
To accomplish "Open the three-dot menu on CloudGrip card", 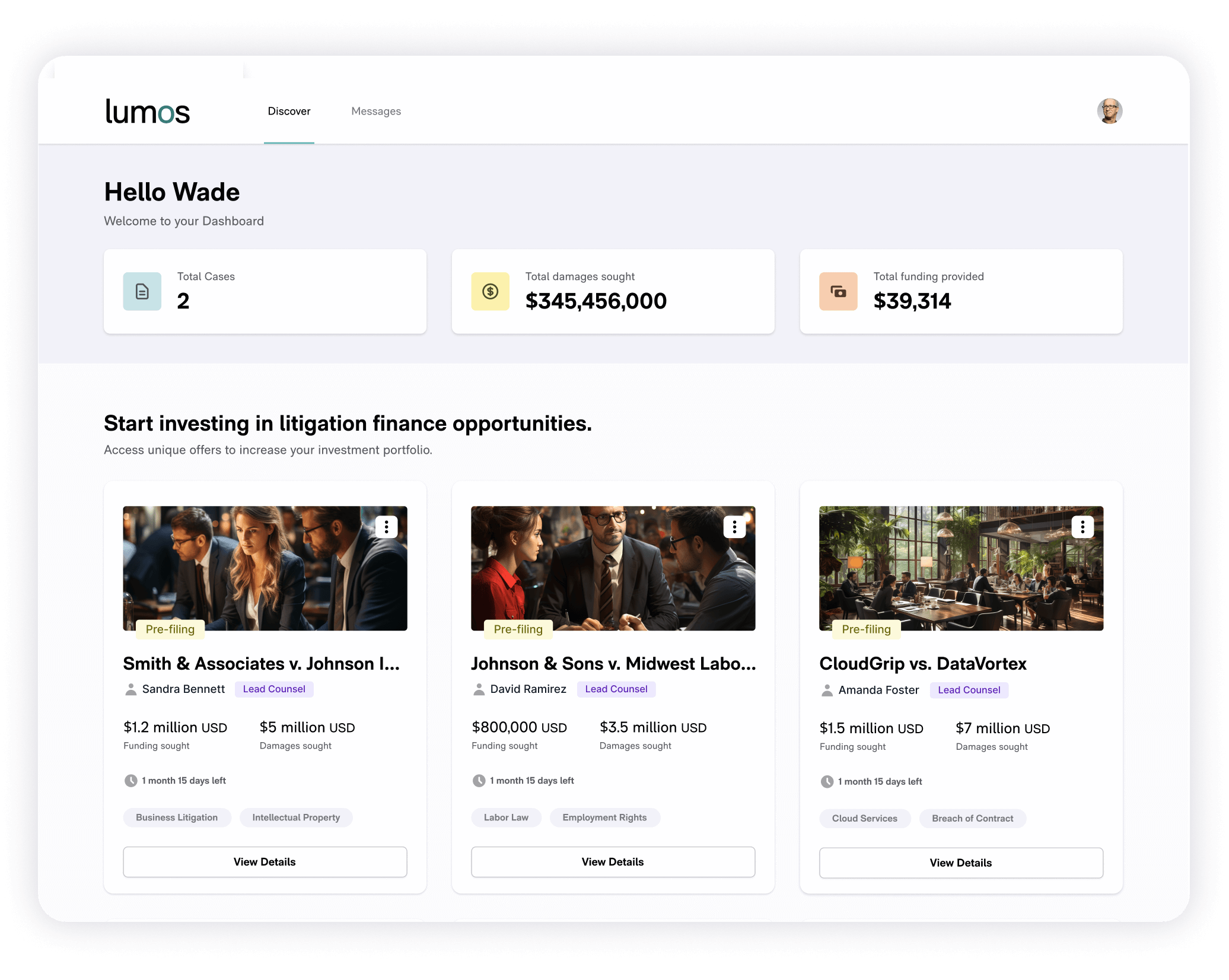I will [1082, 527].
